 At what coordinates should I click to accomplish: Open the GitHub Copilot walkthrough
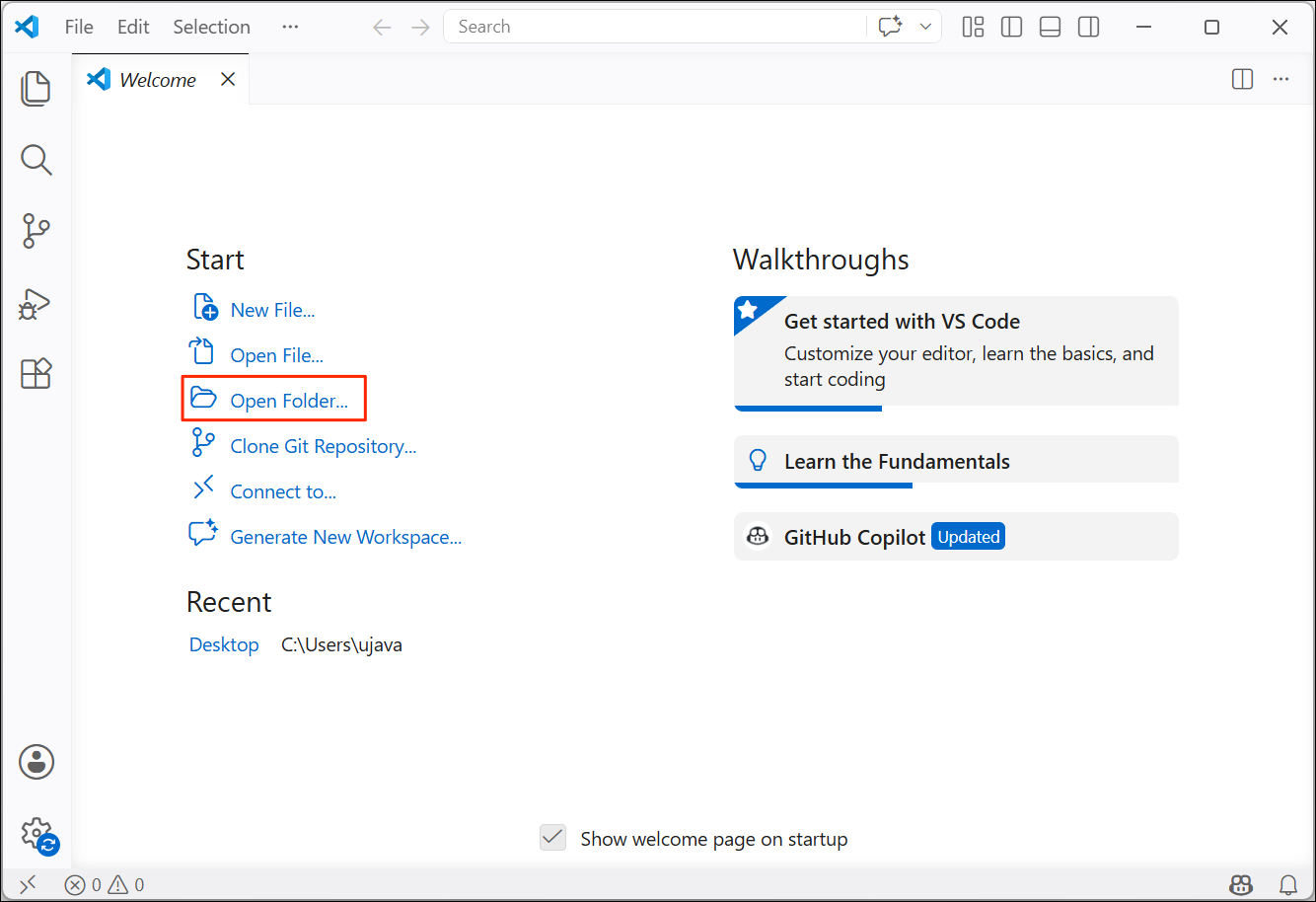(956, 537)
